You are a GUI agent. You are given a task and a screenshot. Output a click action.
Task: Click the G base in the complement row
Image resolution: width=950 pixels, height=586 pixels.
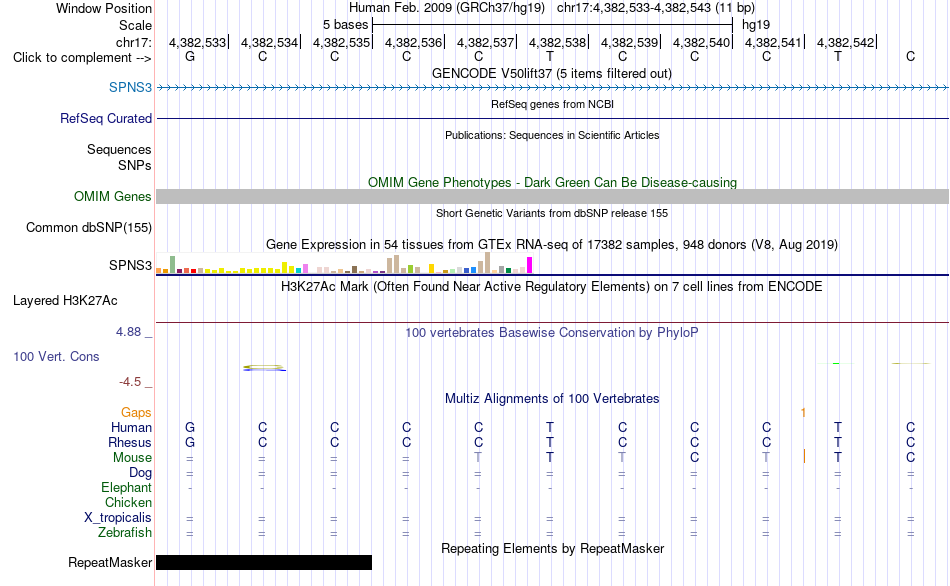190,56
